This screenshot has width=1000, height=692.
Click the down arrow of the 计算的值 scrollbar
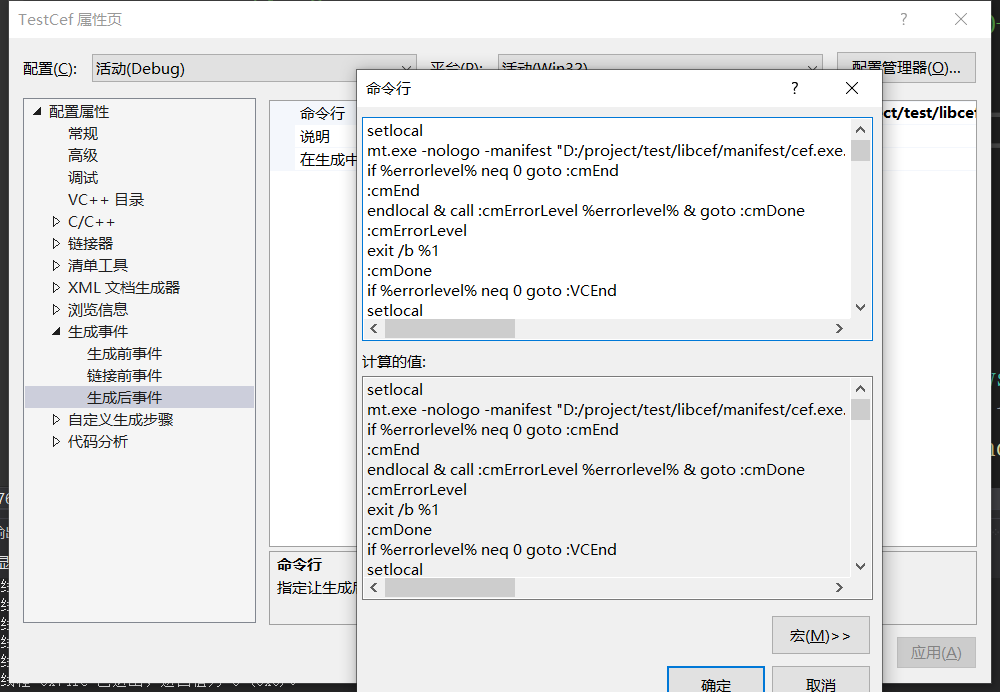pyautogui.click(x=860, y=565)
